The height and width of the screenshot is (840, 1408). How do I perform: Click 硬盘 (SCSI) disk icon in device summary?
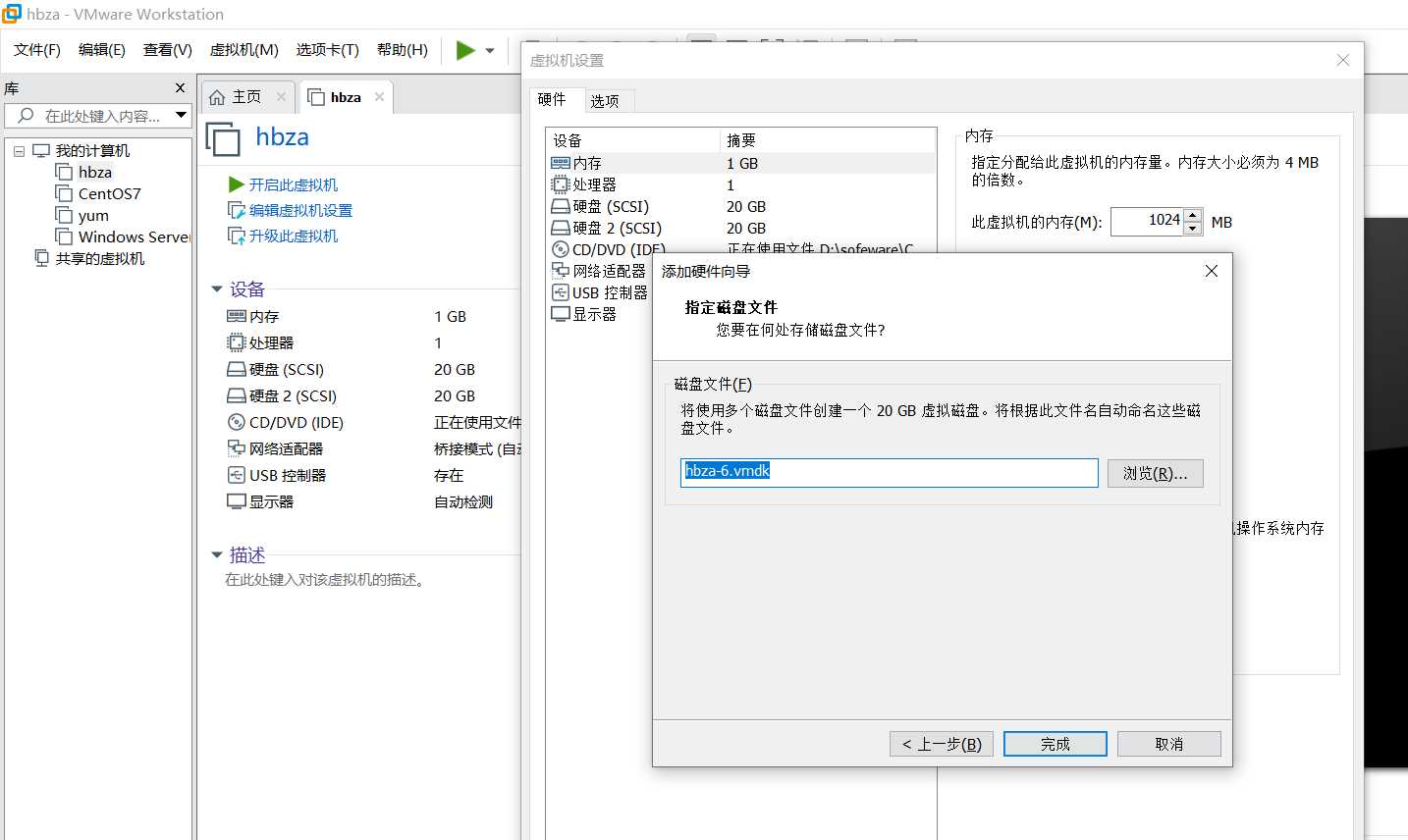click(x=237, y=369)
